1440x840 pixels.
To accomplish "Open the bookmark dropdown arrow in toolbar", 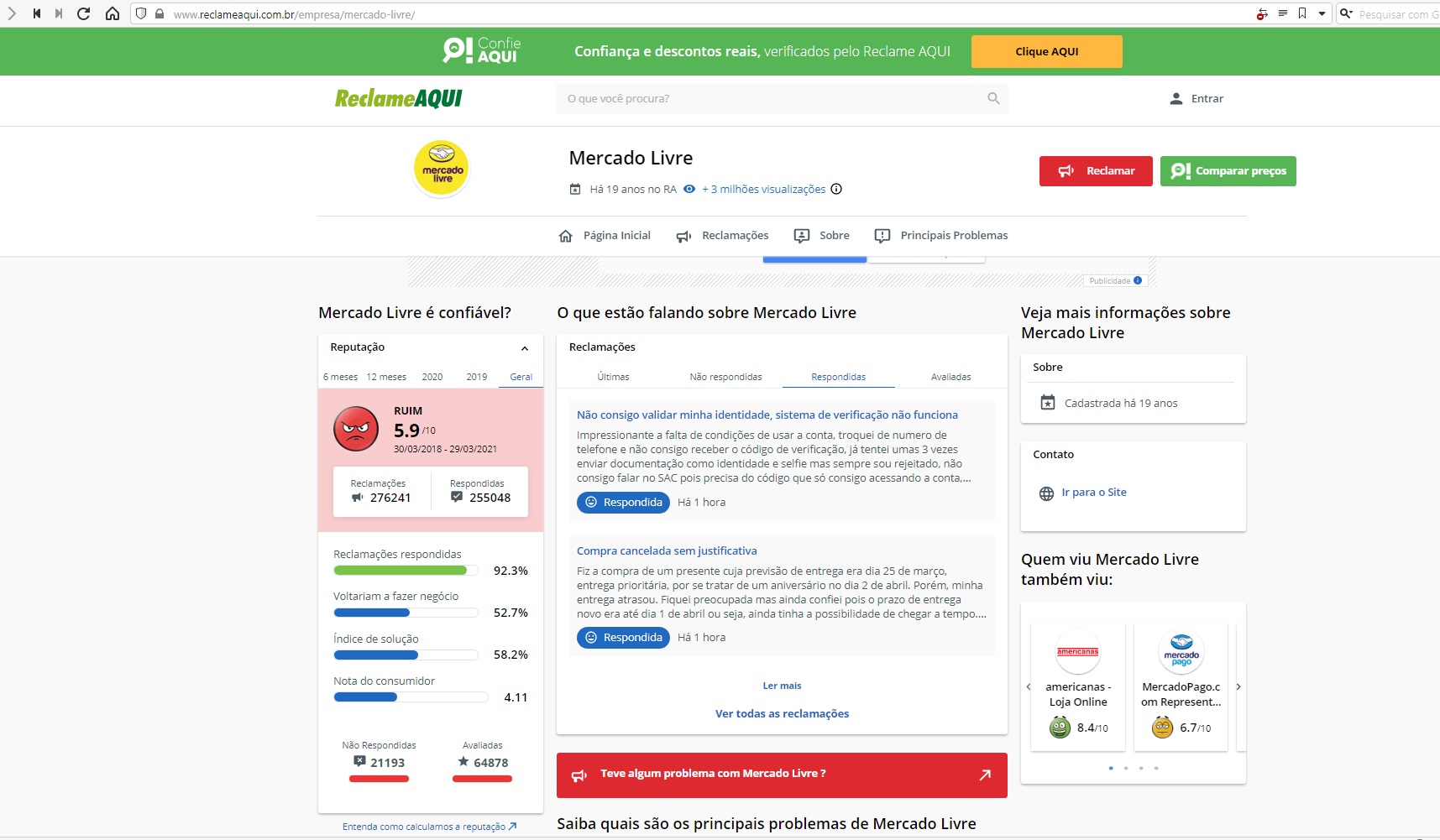I will tap(1322, 13).
